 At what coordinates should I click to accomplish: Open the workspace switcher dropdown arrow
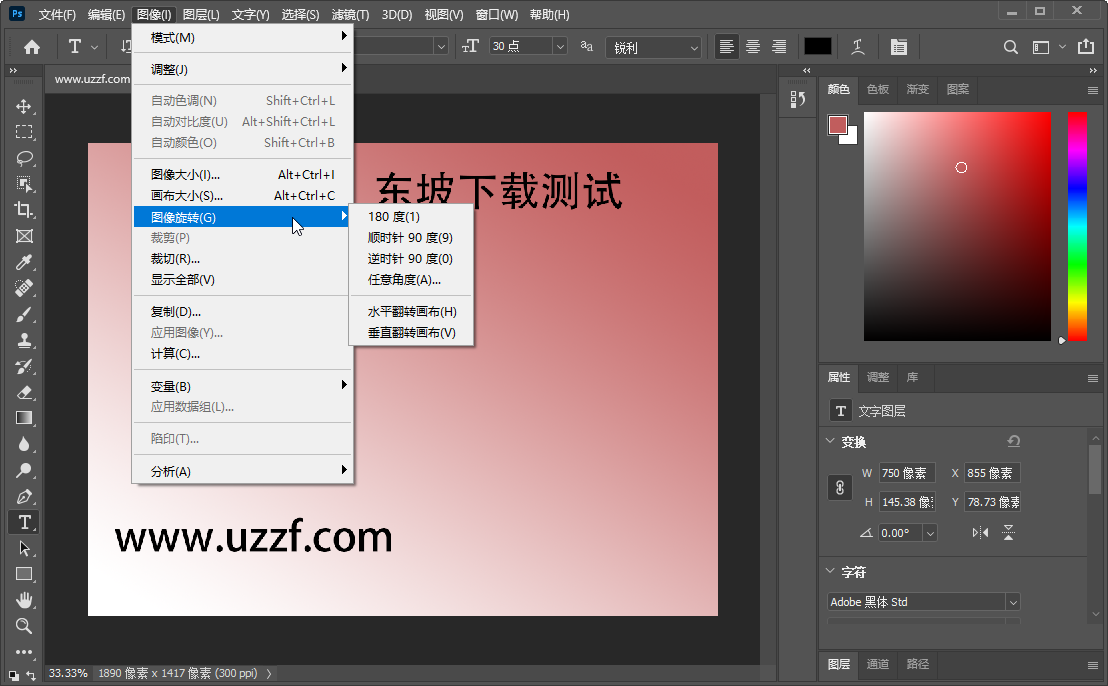point(1062,47)
